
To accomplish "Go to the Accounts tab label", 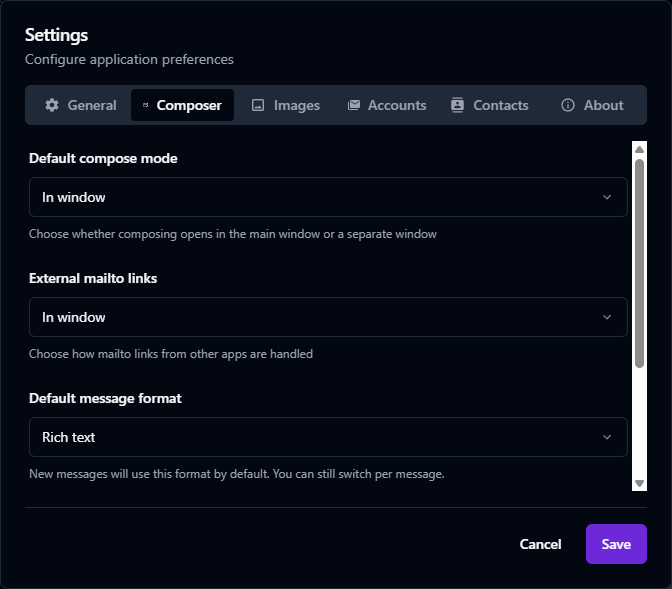I will pyautogui.click(x=397, y=105).
